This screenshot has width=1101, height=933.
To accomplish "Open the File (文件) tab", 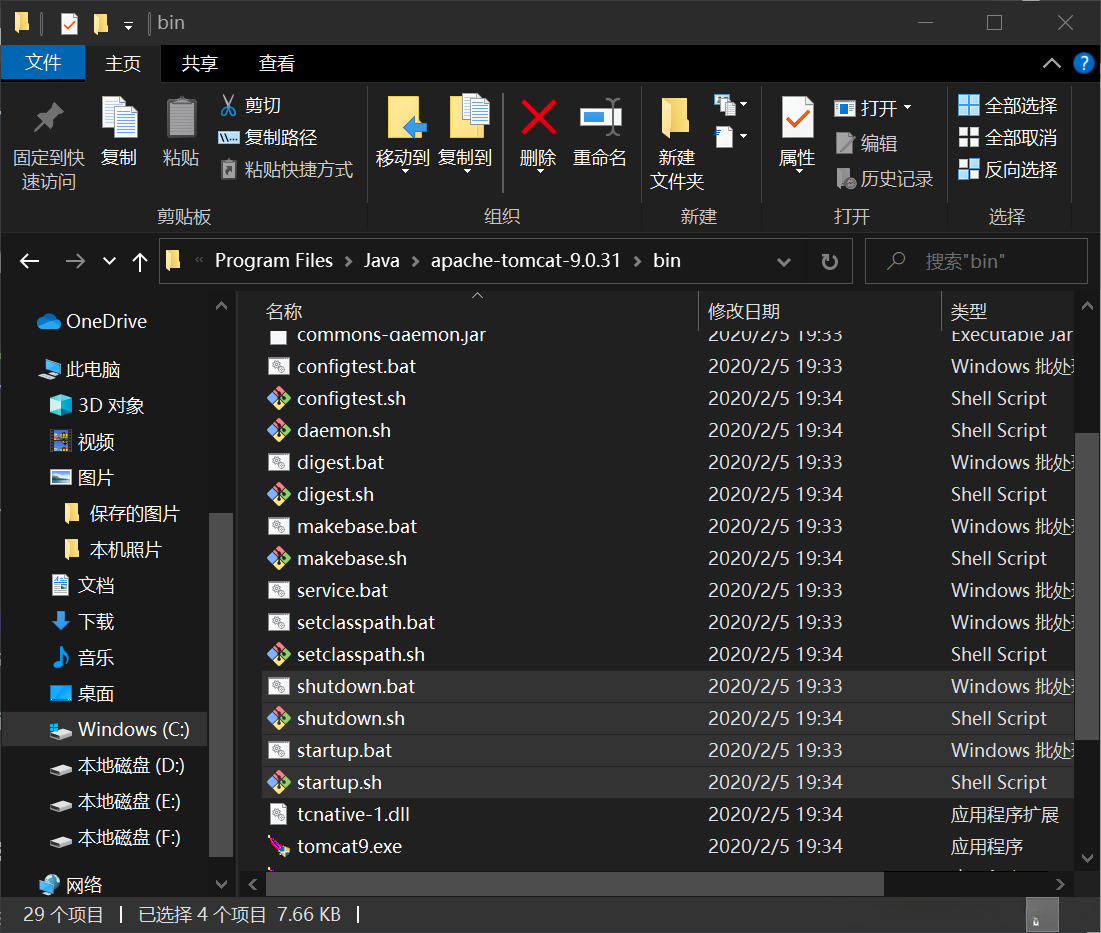I will 43,62.
